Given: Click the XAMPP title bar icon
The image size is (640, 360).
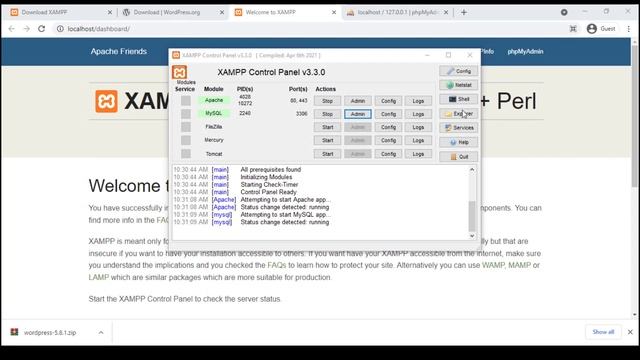Looking at the screenshot, I should [176, 55].
